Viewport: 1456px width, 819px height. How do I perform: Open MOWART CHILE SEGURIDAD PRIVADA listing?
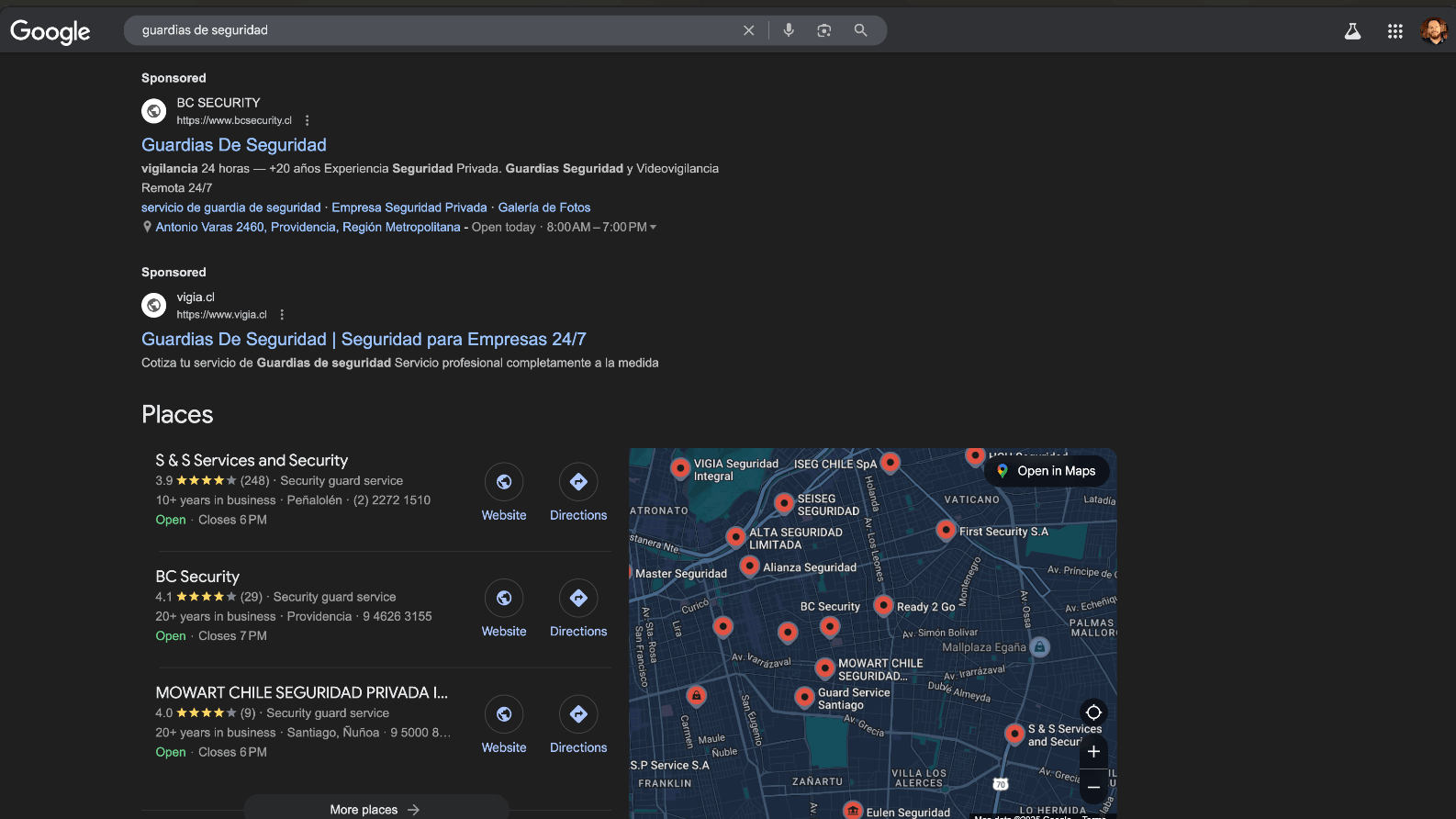[x=302, y=693]
